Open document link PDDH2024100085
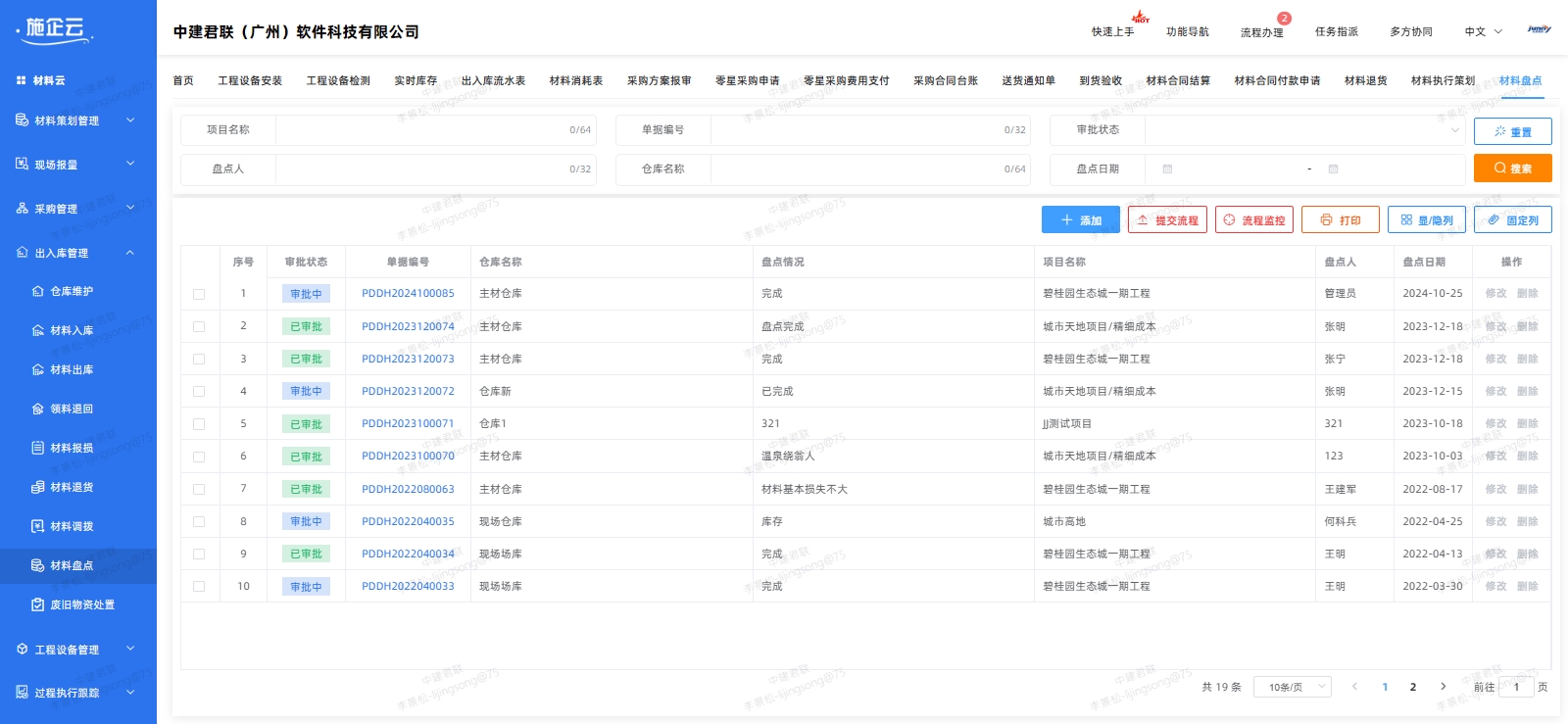 click(x=408, y=293)
